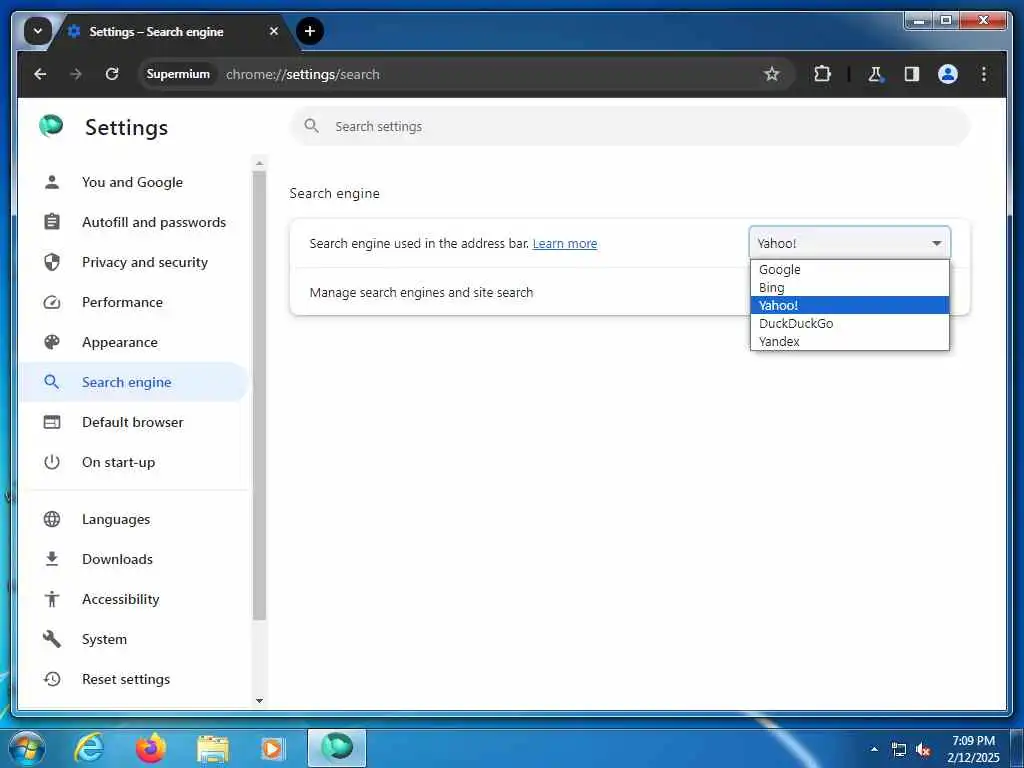Toggle the side panel icon

912,74
